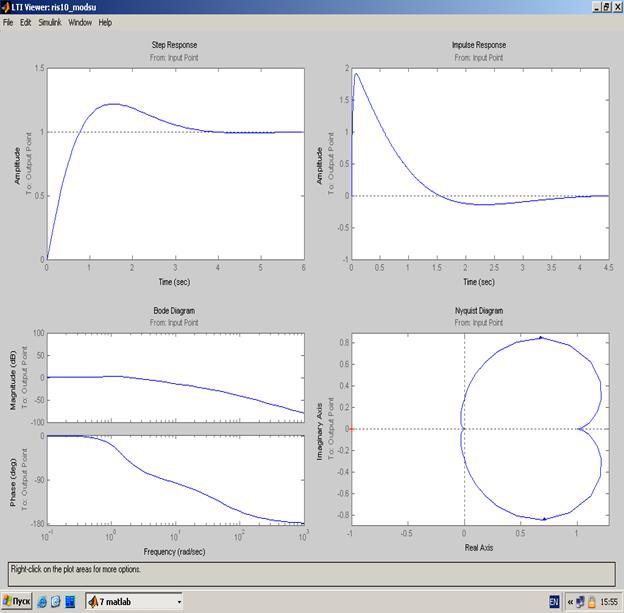This screenshot has width=624, height=613.
Task: Click the EN language indicator
Action: [x=554, y=602]
